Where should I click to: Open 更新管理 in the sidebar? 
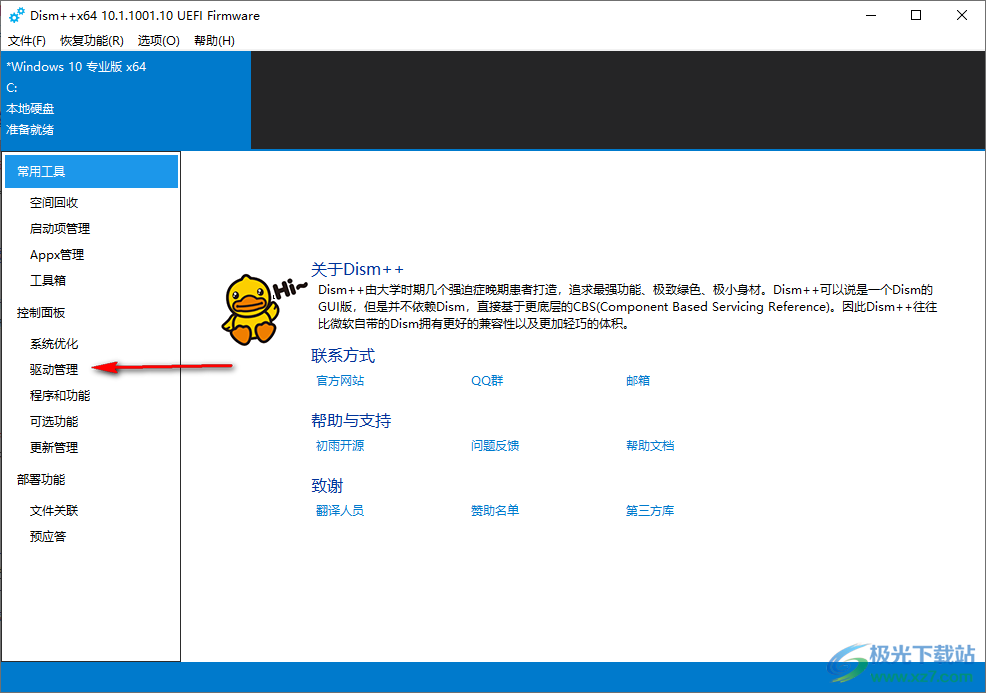pos(54,448)
